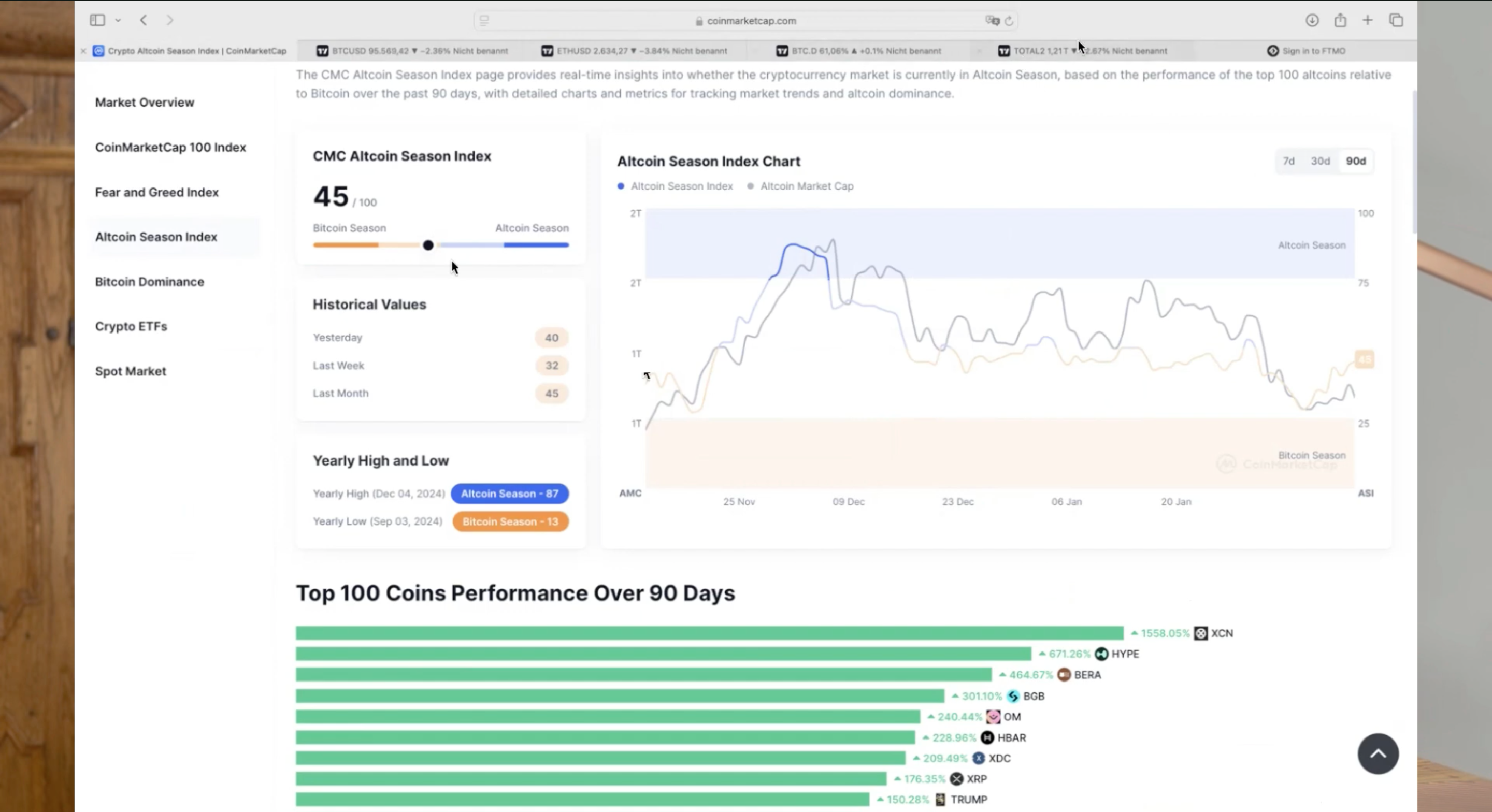Click the Bitcoin Season - 13 badge
1492x812 pixels.
pos(510,521)
